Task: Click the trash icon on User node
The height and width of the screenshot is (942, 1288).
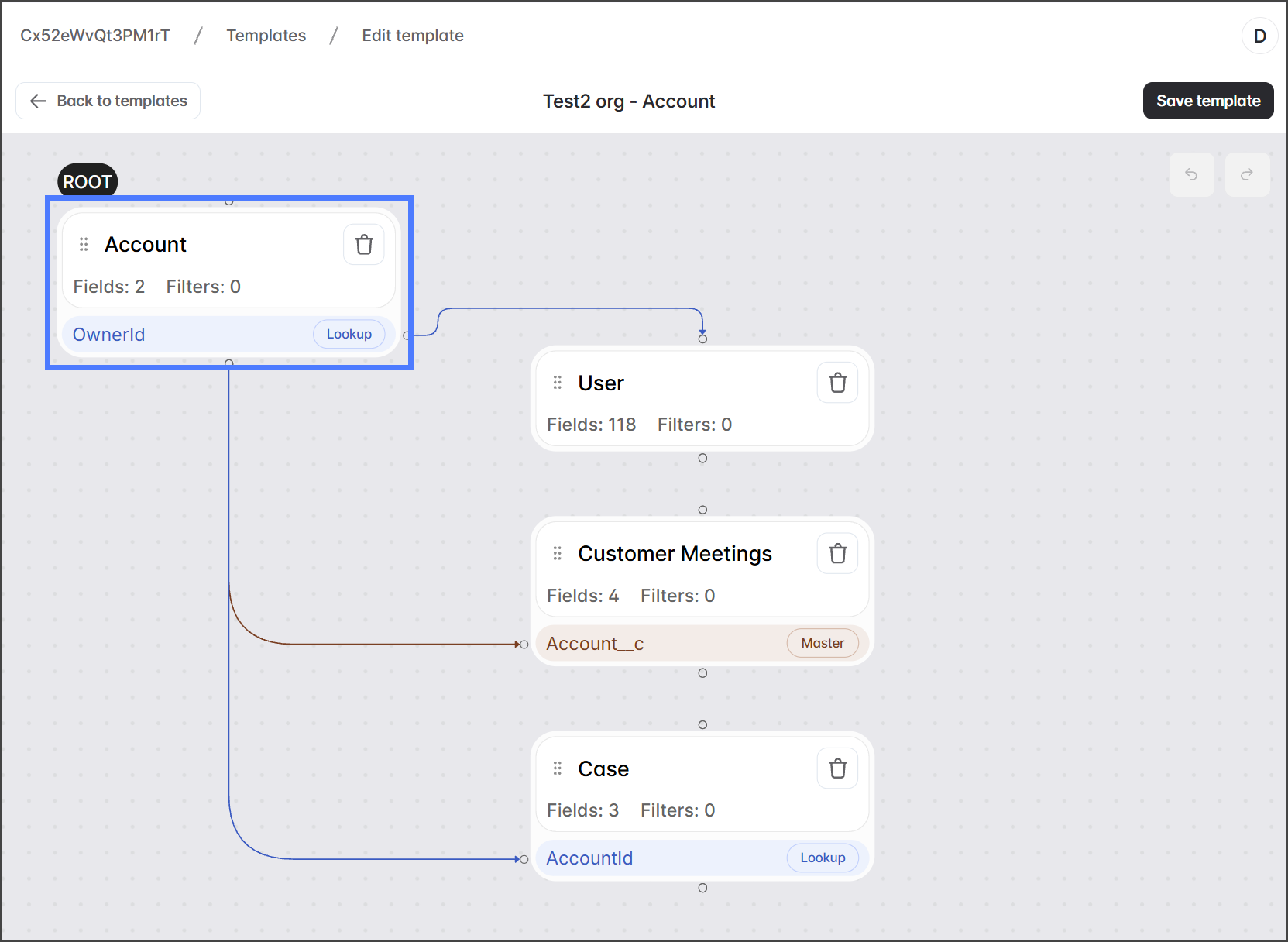Action: pyautogui.click(x=837, y=383)
